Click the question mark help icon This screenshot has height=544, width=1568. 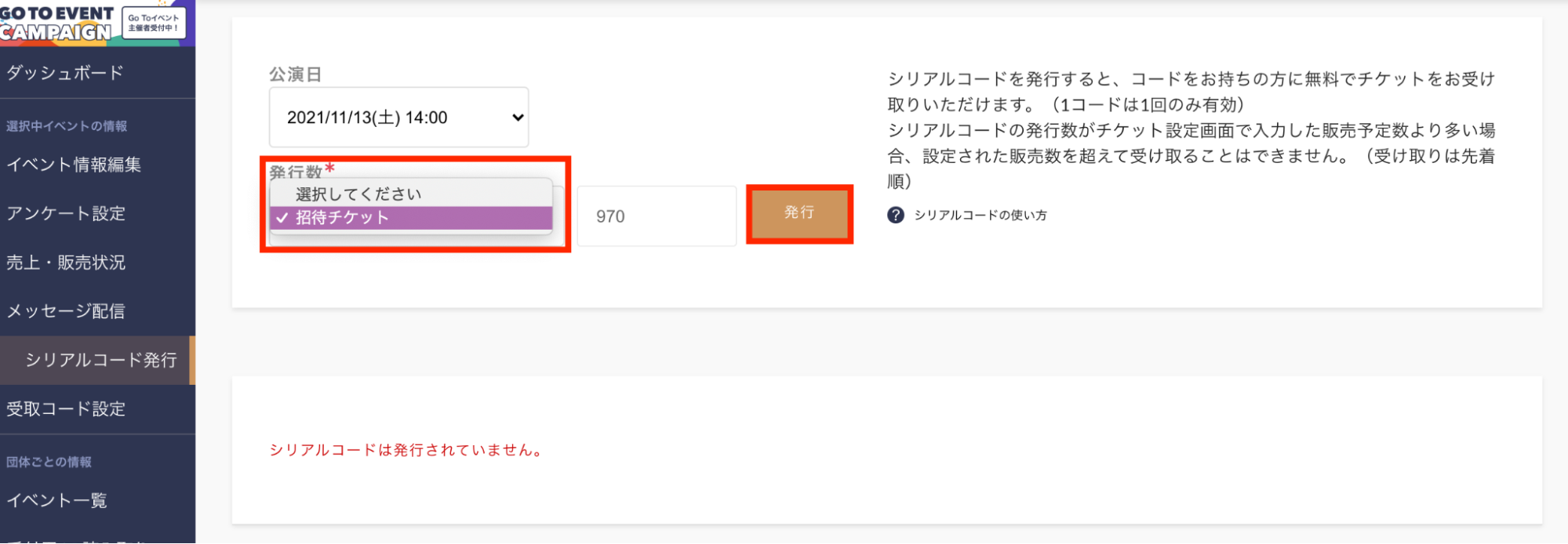pos(895,216)
